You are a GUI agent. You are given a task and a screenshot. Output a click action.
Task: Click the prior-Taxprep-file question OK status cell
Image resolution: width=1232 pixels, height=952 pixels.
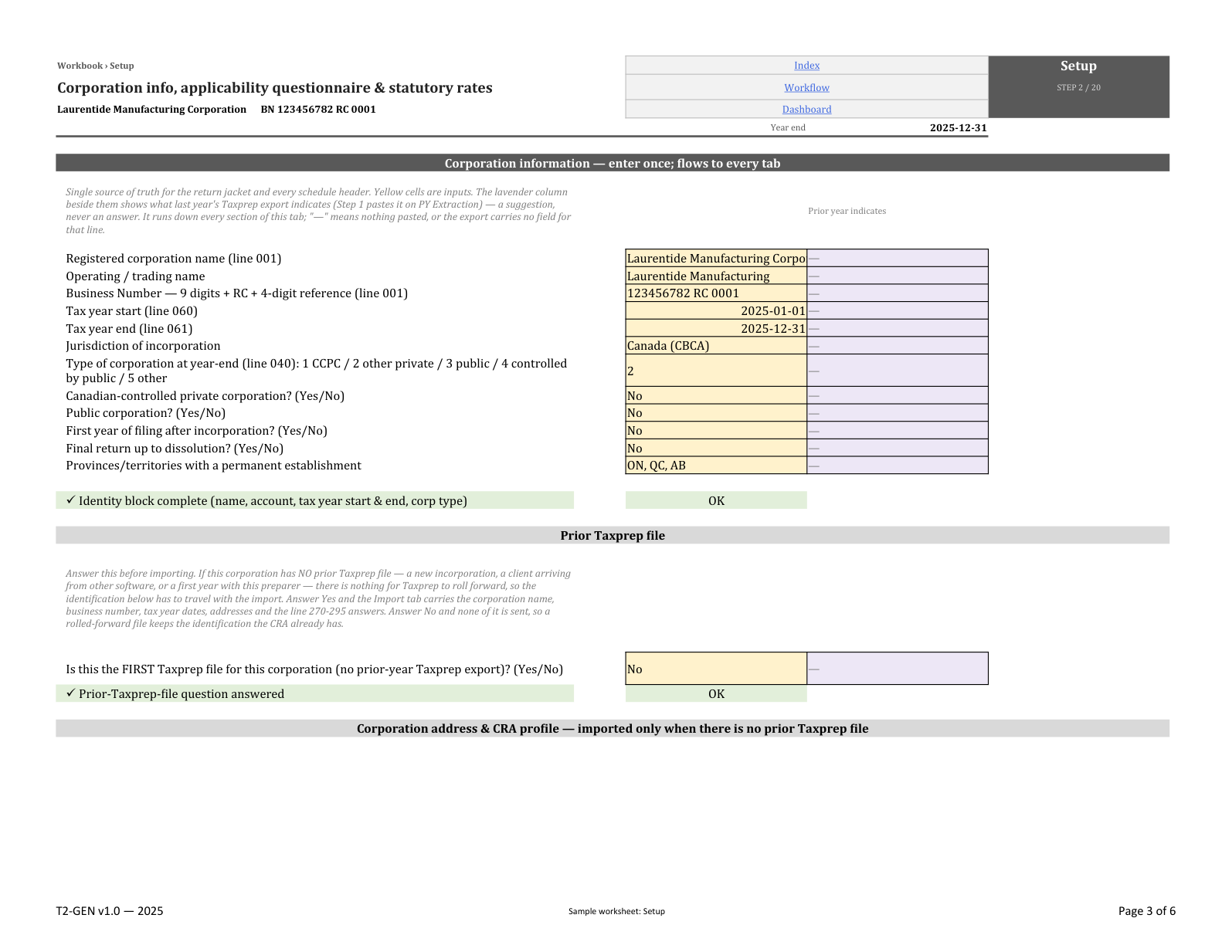716,693
